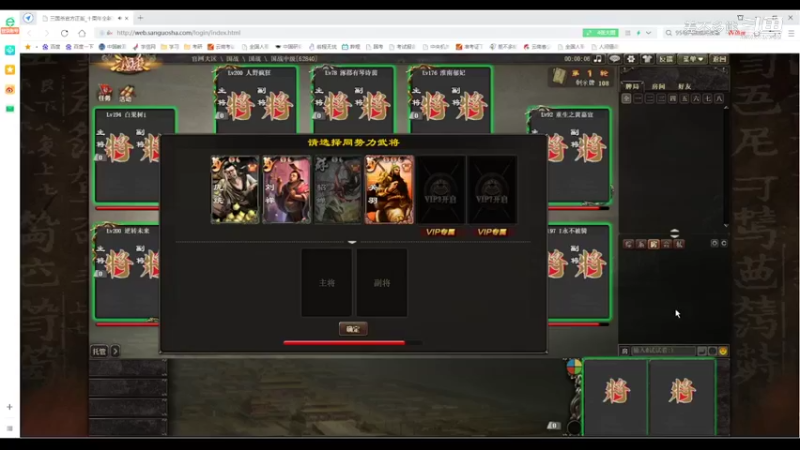Select the second general card in purple
Screen dimensions: 800x450
(x=286, y=189)
